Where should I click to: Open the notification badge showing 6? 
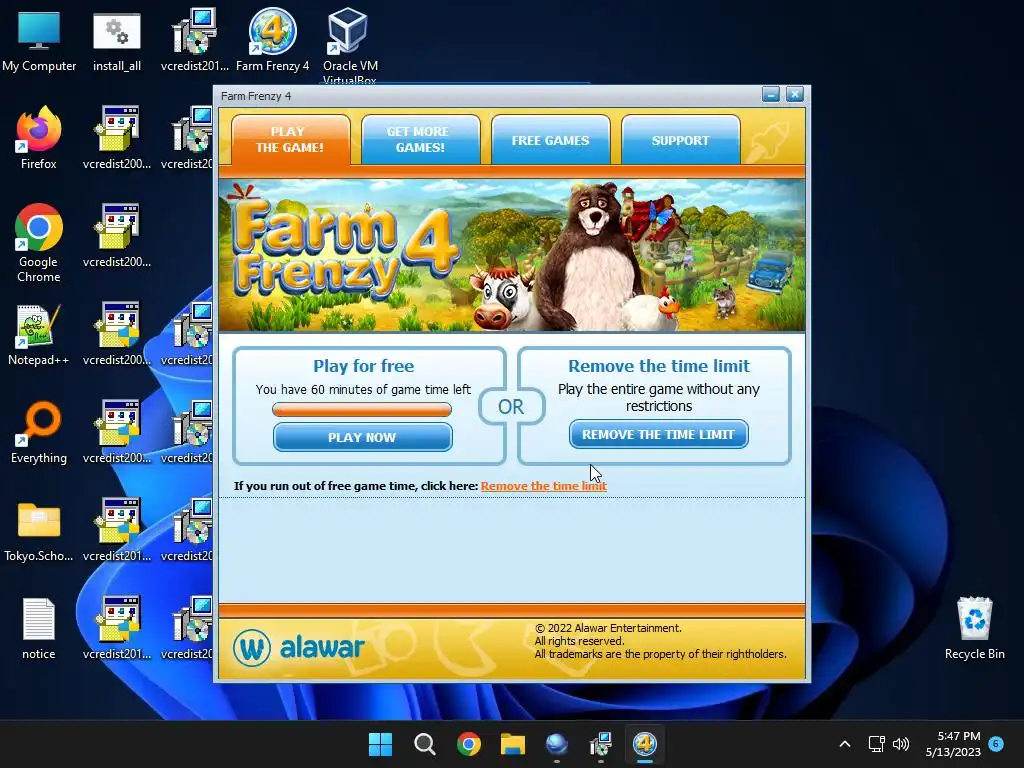click(x=996, y=743)
